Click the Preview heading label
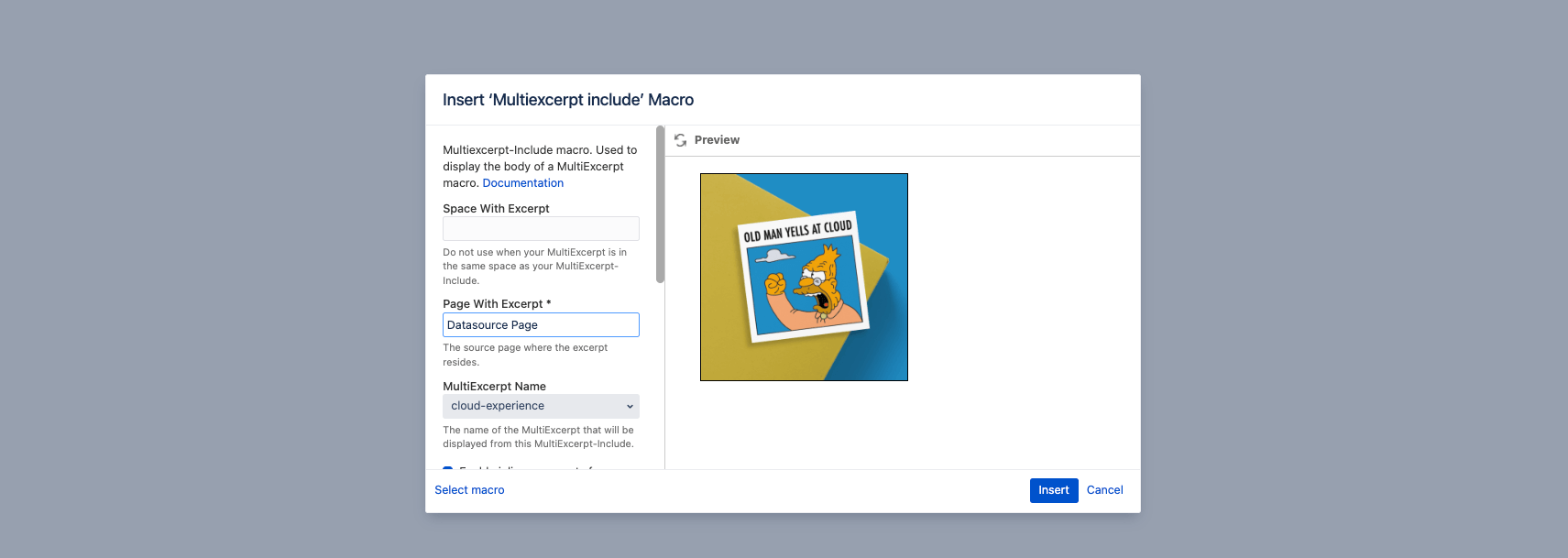This screenshot has width=1568, height=558. coord(717,140)
